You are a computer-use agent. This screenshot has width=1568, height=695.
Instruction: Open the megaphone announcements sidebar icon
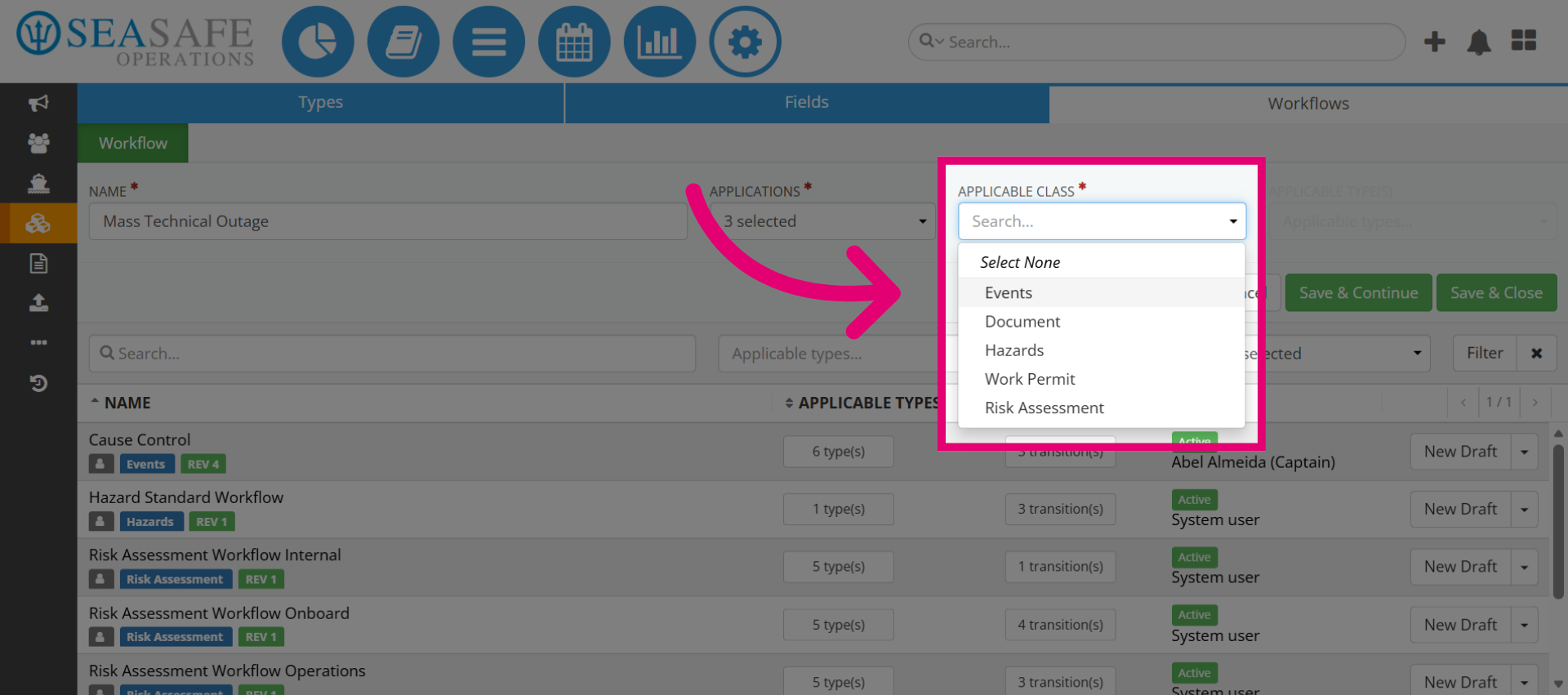click(x=38, y=103)
